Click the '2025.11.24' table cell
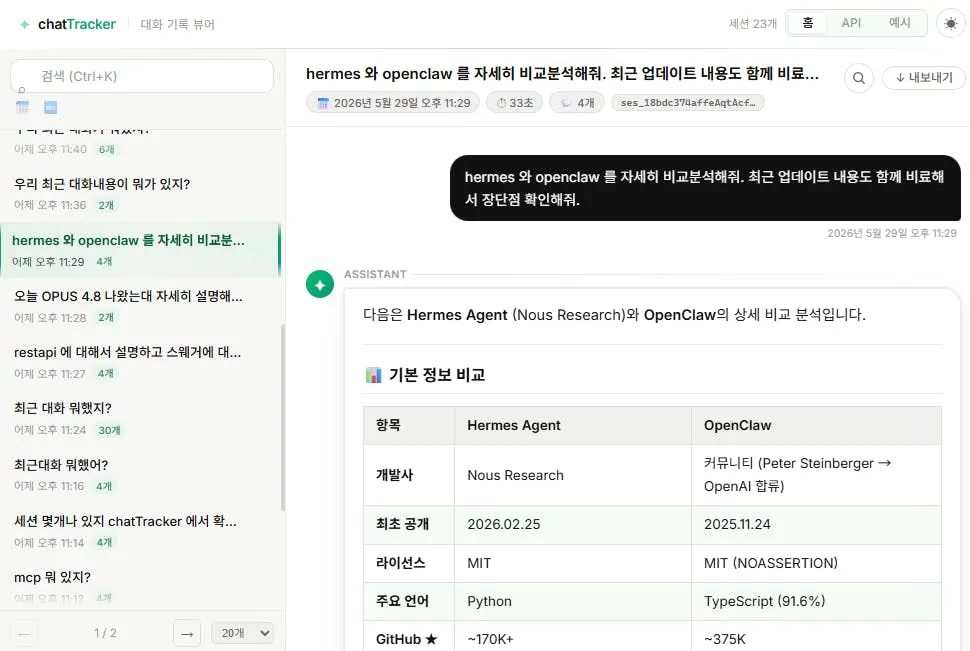 (x=816, y=525)
